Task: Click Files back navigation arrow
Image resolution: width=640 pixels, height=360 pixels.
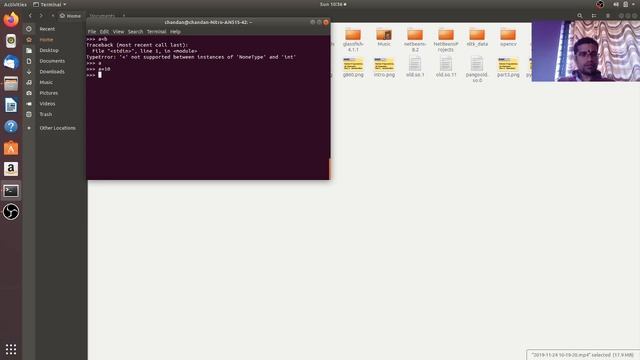Action: point(30,16)
